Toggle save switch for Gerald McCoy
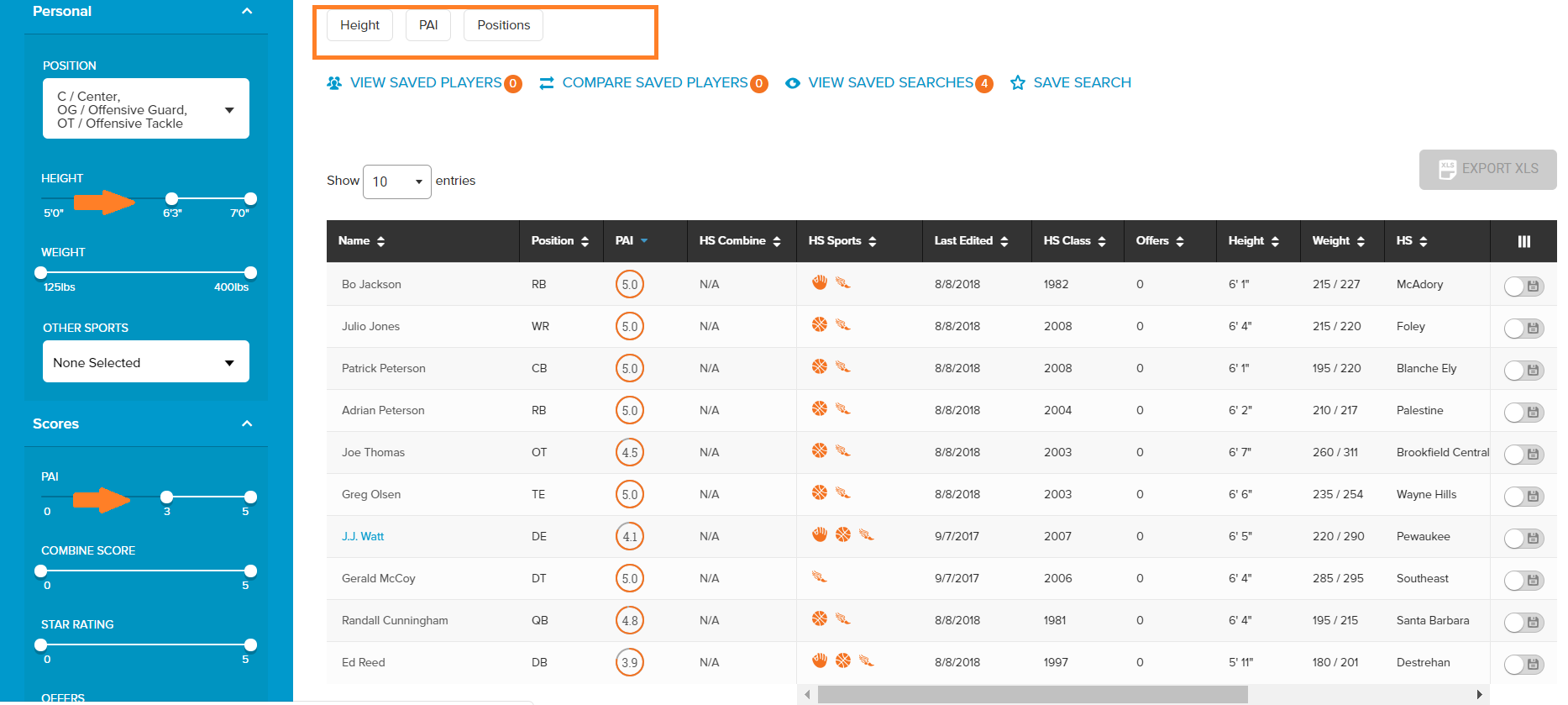Viewport: 1568px width, 705px height. tap(1523, 581)
